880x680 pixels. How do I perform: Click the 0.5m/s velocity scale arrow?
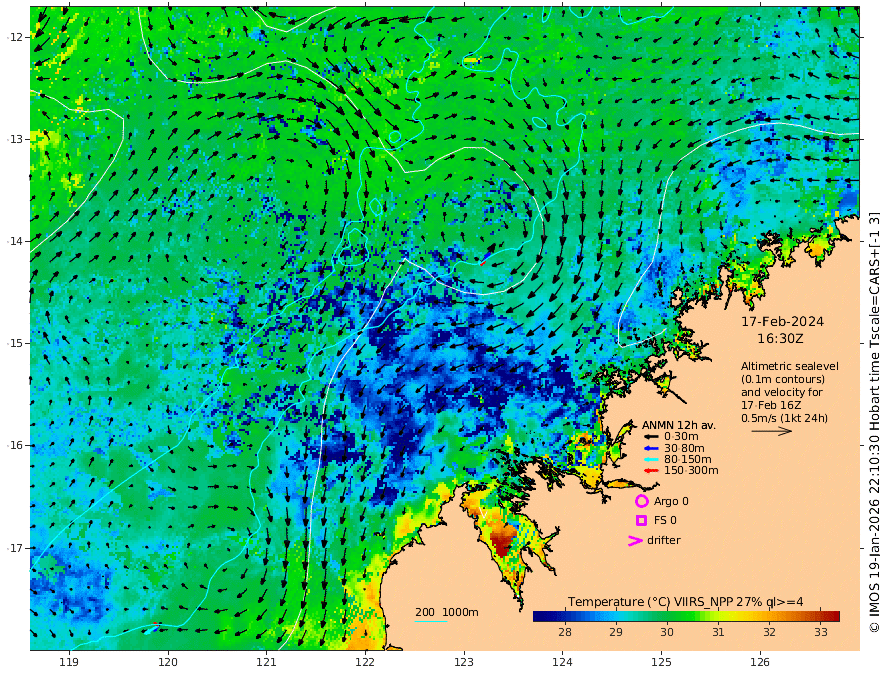(x=772, y=431)
